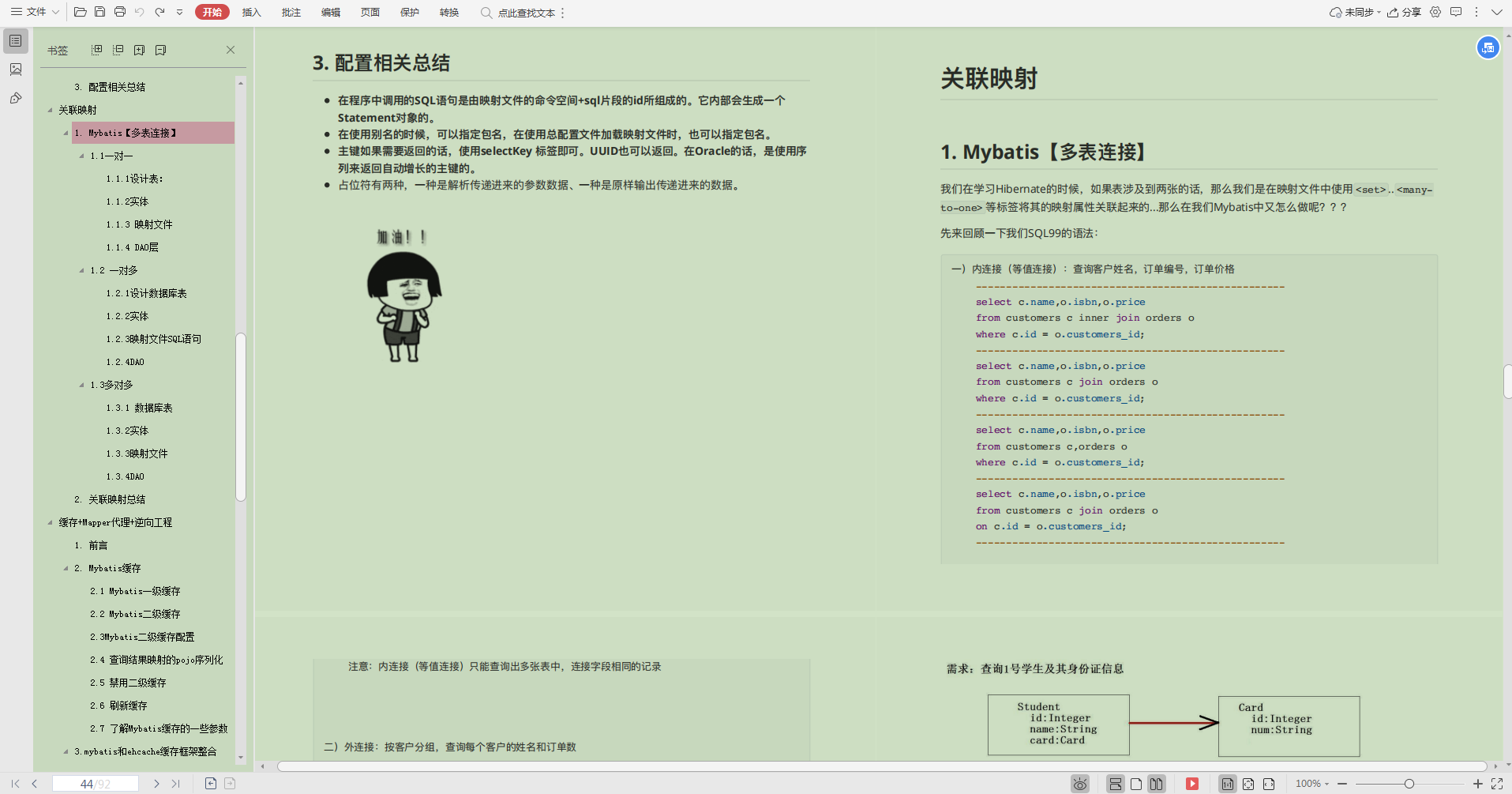Select the 页面 ribbon tab
This screenshot has height=794, width=1512.
370,12
